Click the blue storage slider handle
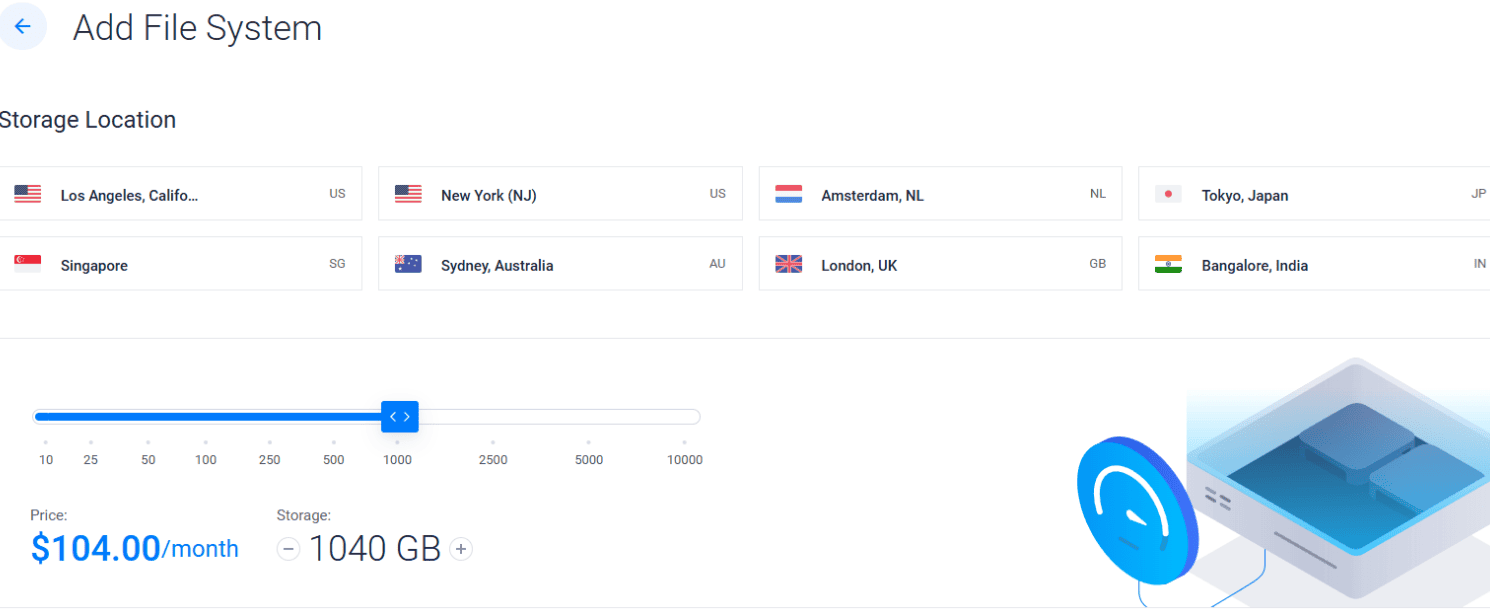1490x614 pixels. (400, 417)
